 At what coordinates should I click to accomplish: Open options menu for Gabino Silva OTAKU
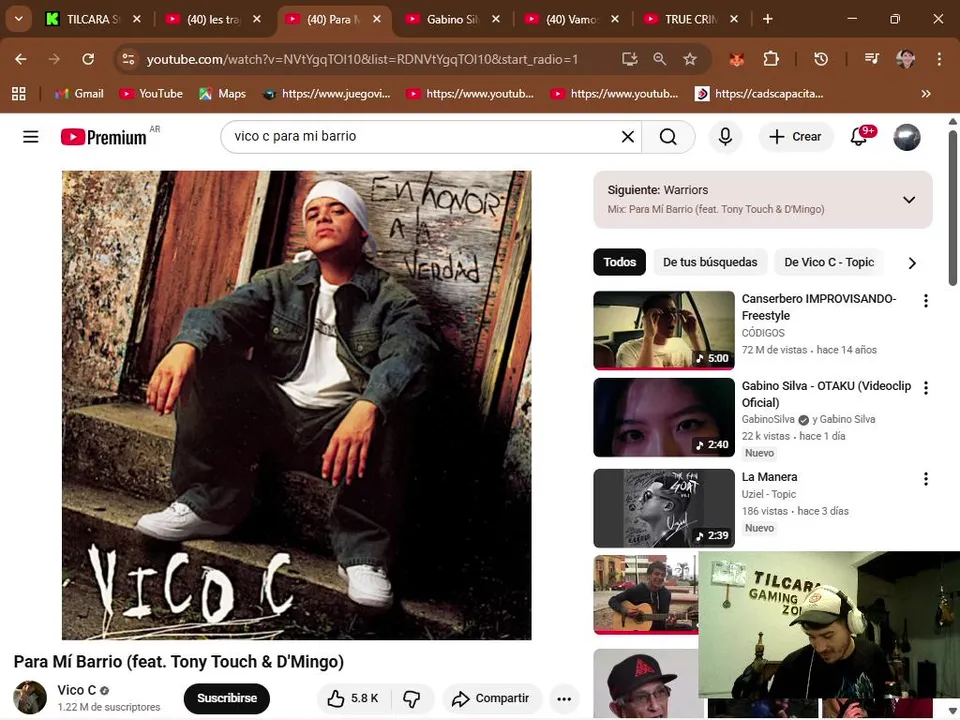(x=926, y=388)
